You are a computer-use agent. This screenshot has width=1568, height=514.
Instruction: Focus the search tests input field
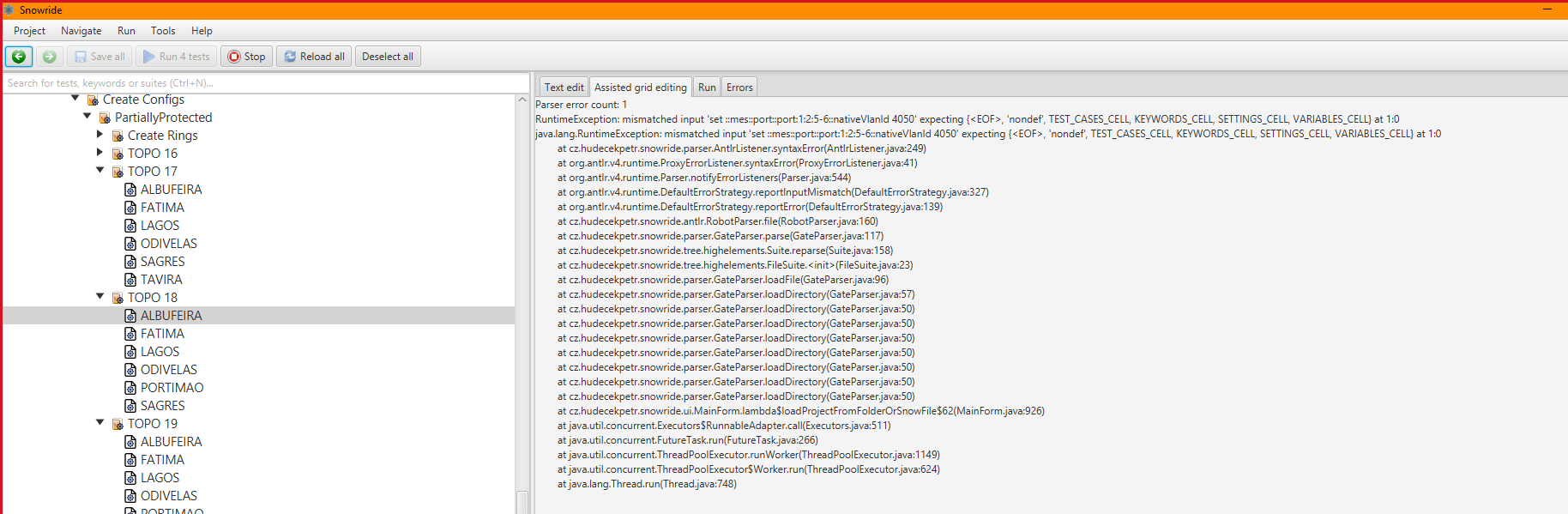[266, 83]
